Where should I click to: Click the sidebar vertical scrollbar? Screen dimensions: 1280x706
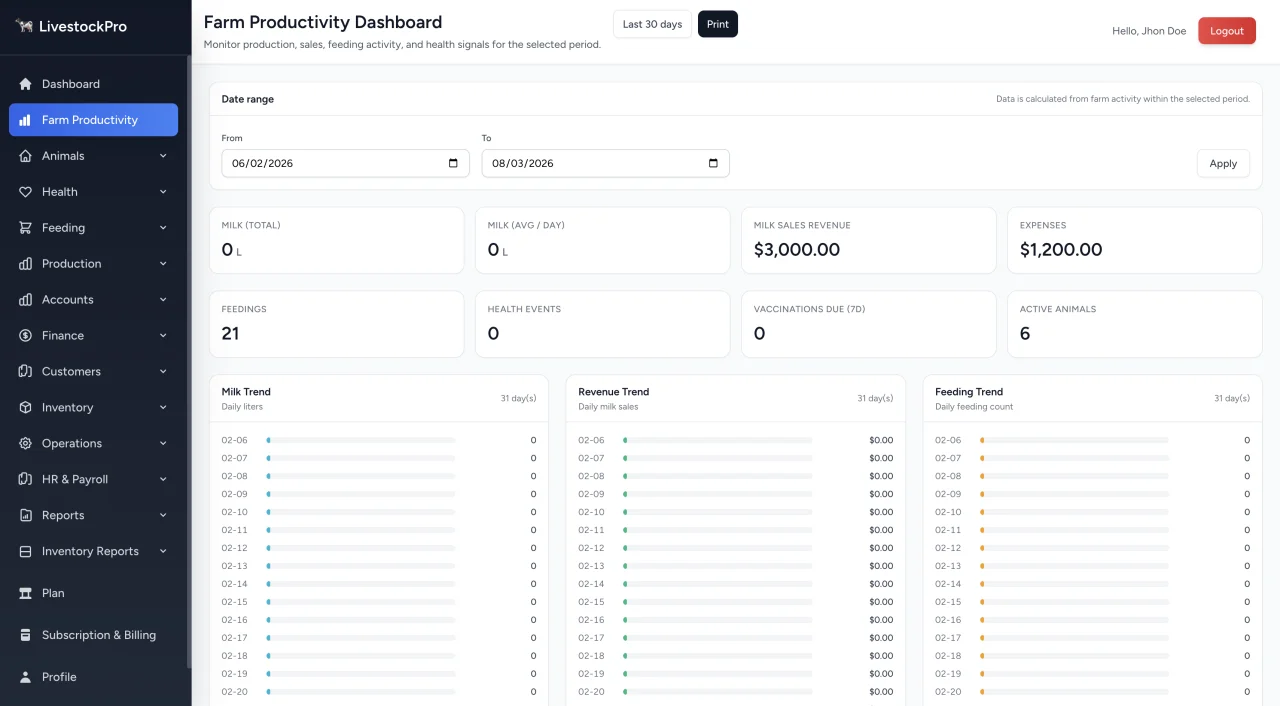(188, 360)
